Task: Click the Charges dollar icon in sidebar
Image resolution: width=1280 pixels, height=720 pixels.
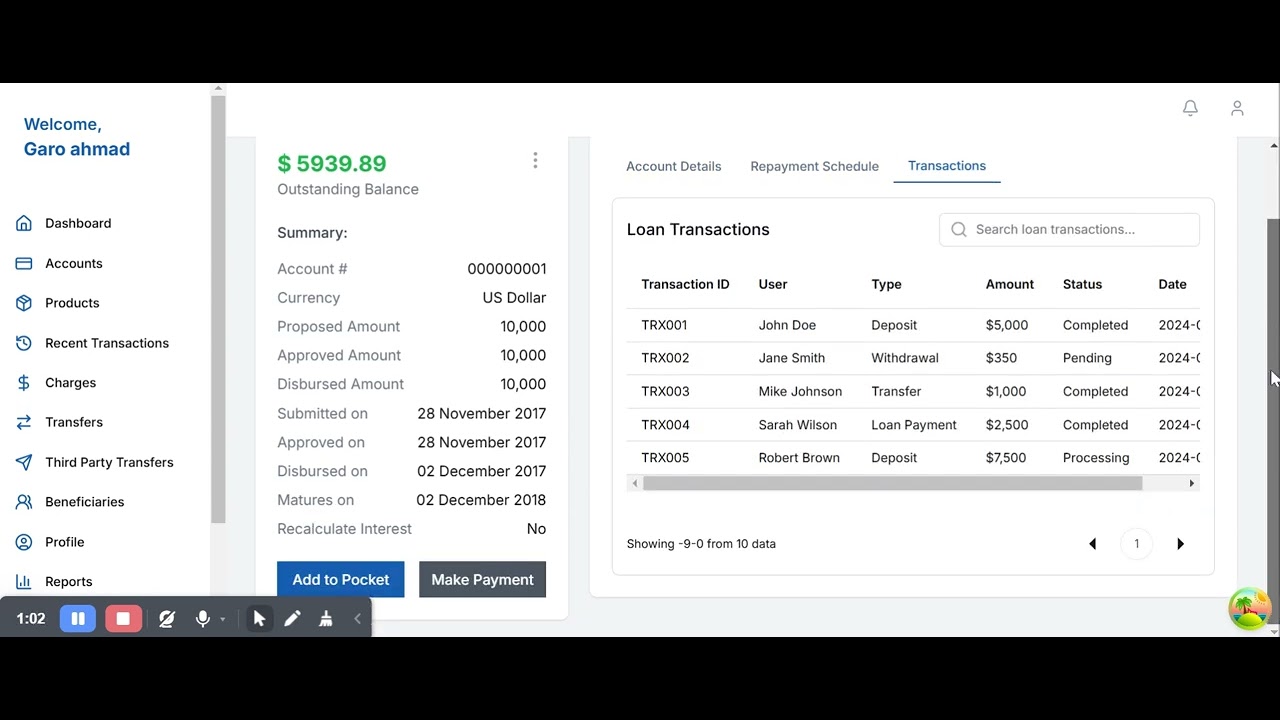Action: [x=24, y=383]
